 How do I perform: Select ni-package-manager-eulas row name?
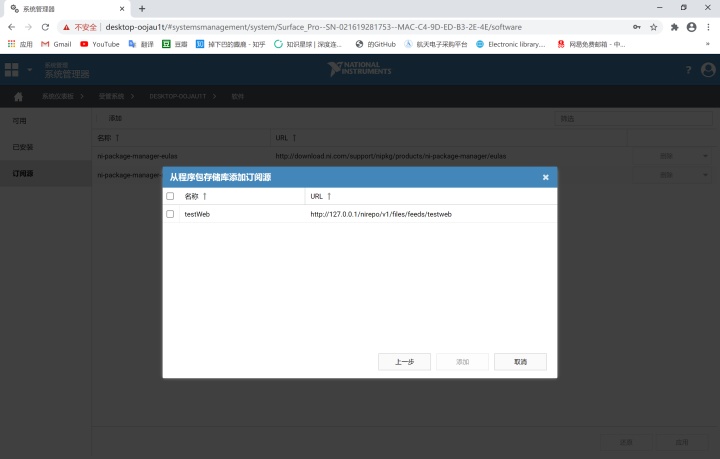(137, 156)
